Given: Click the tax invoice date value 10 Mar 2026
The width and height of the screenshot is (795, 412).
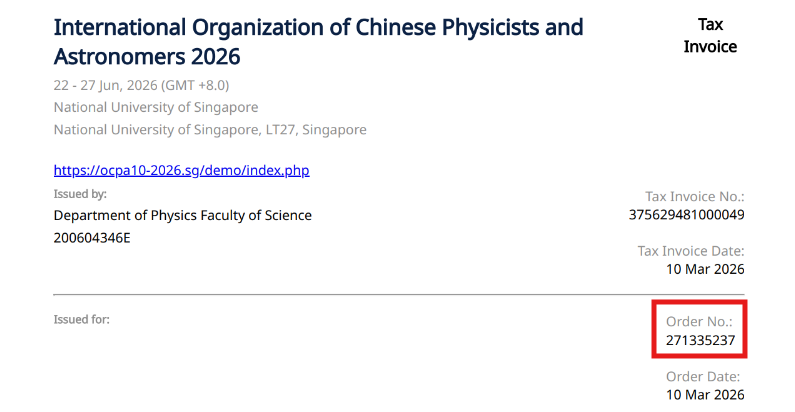Looking at the screenshot, I should (705, 269).
